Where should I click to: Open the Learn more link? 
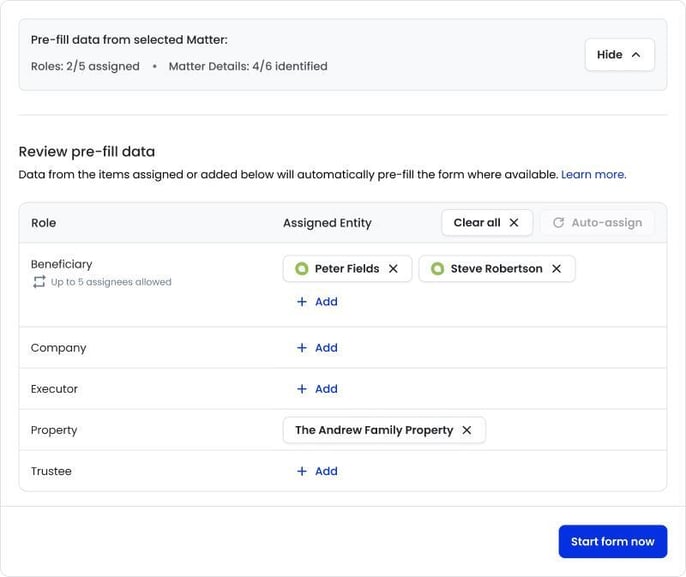(x=593, y=174)
